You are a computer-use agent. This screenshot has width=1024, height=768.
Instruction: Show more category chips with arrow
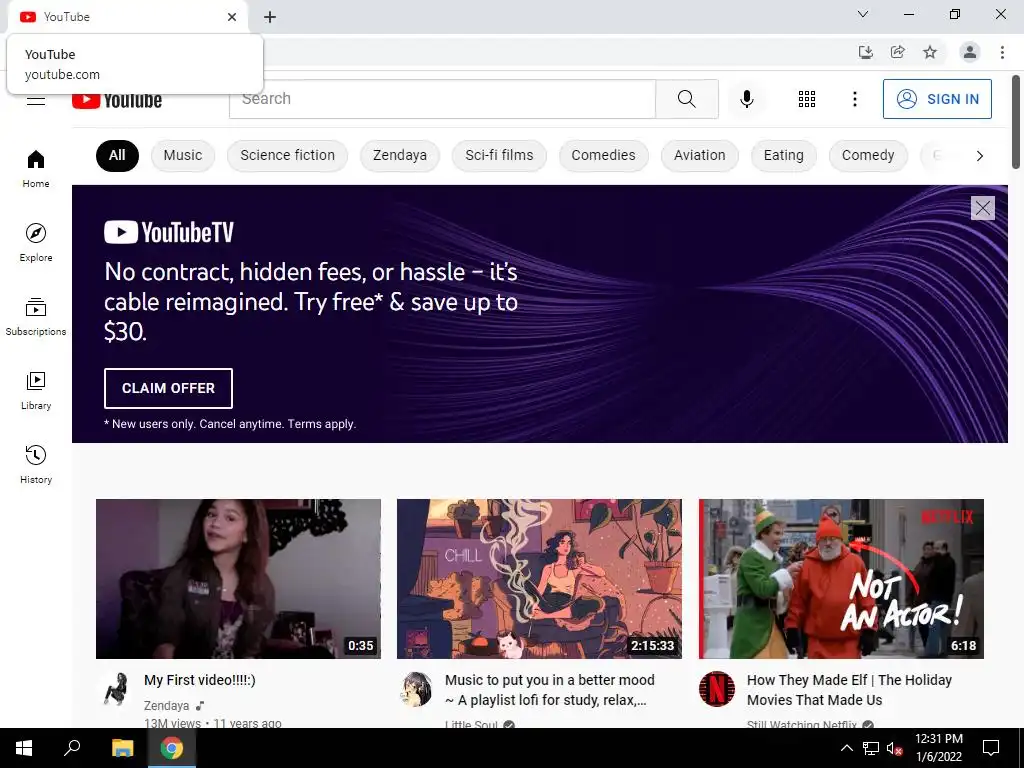click(979, 155)
